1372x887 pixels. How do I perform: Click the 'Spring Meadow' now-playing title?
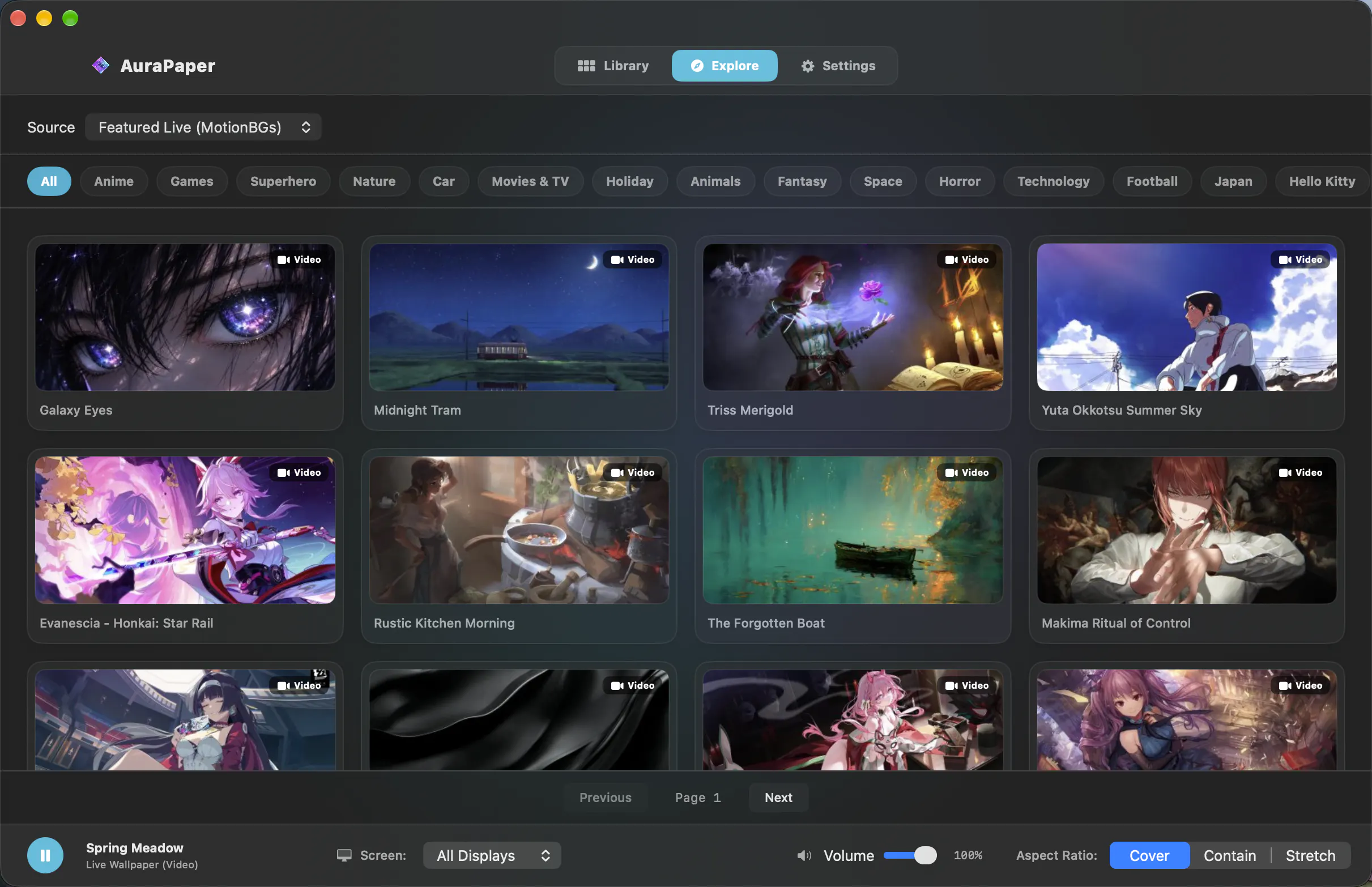(135, 848)
